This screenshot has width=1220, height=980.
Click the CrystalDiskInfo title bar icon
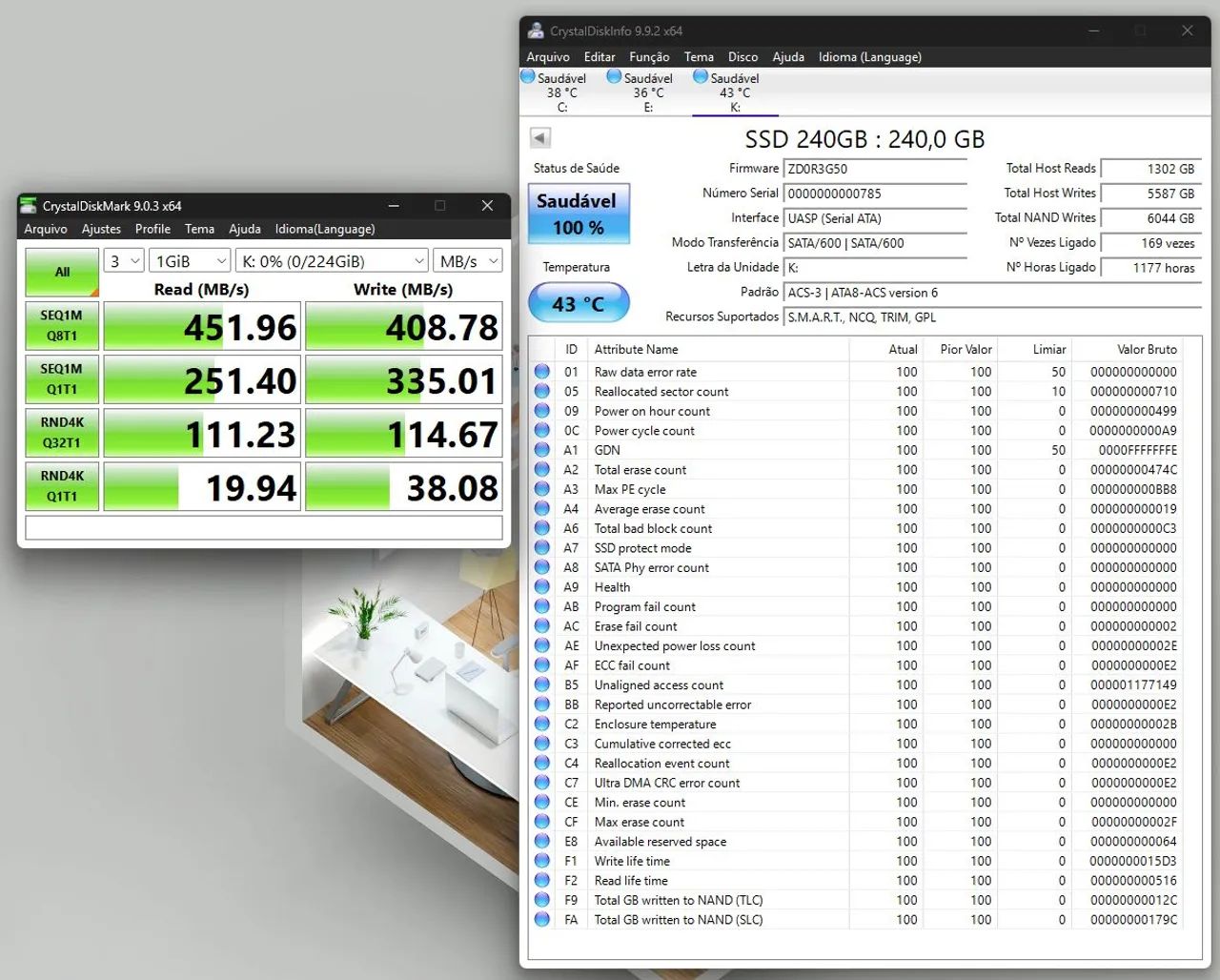coord(537,31)
